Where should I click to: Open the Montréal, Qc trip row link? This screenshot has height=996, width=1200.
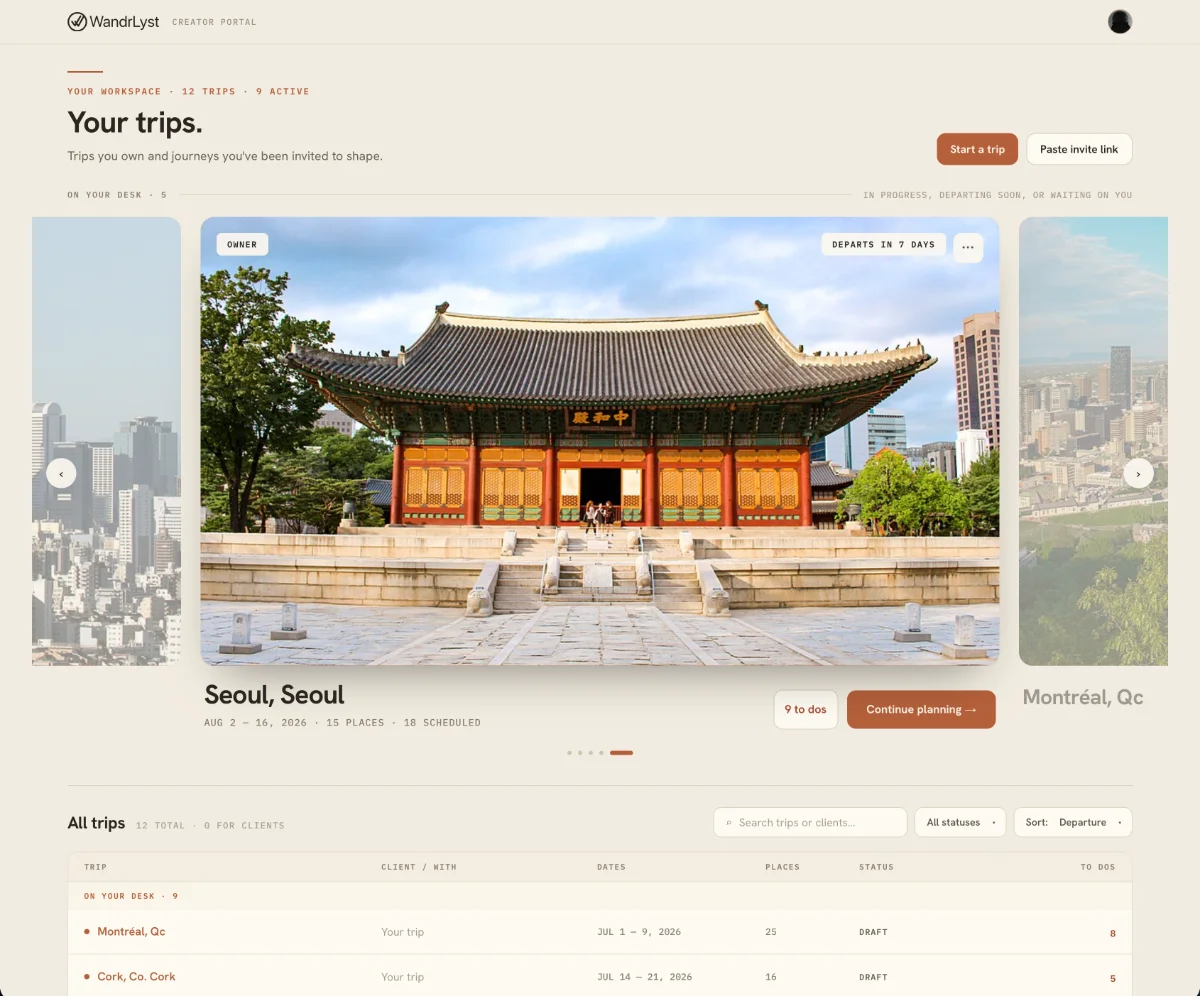pyautogui.click(x=131, y=931)
